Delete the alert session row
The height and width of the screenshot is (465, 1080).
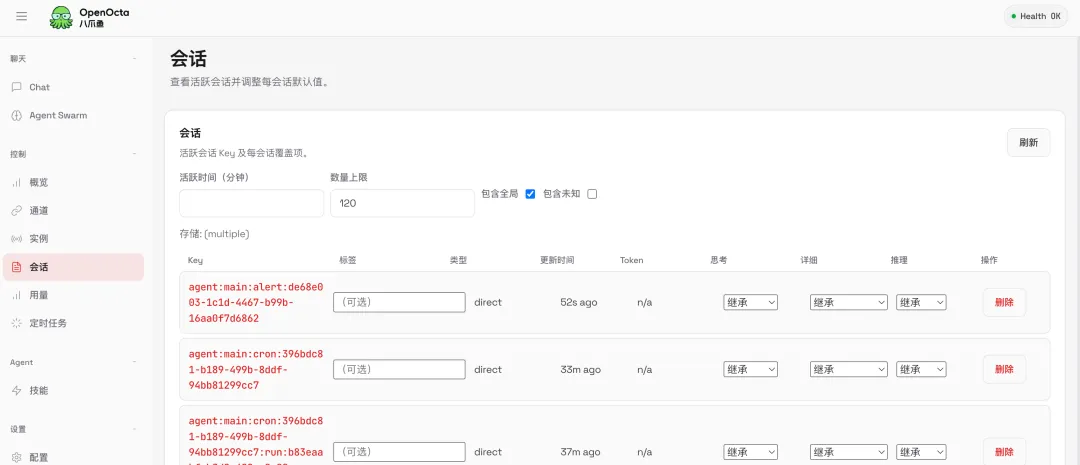(1004, 302)
